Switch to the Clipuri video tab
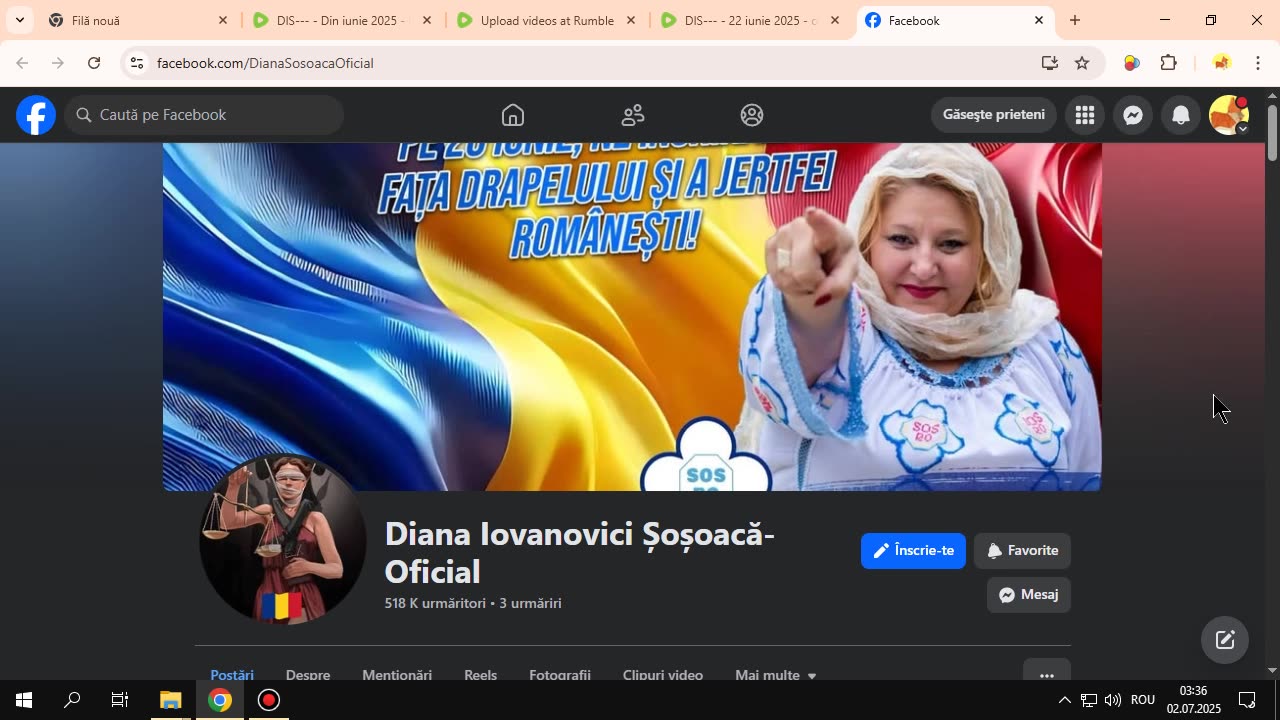Viewport: 1280px width, 720px height. click(x=663, y=675)
